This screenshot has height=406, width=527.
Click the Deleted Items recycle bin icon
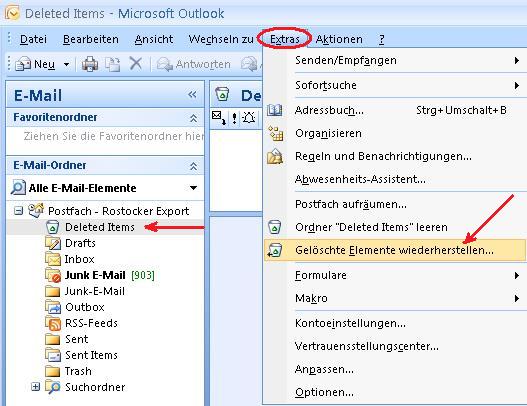[x=52, y=227]
